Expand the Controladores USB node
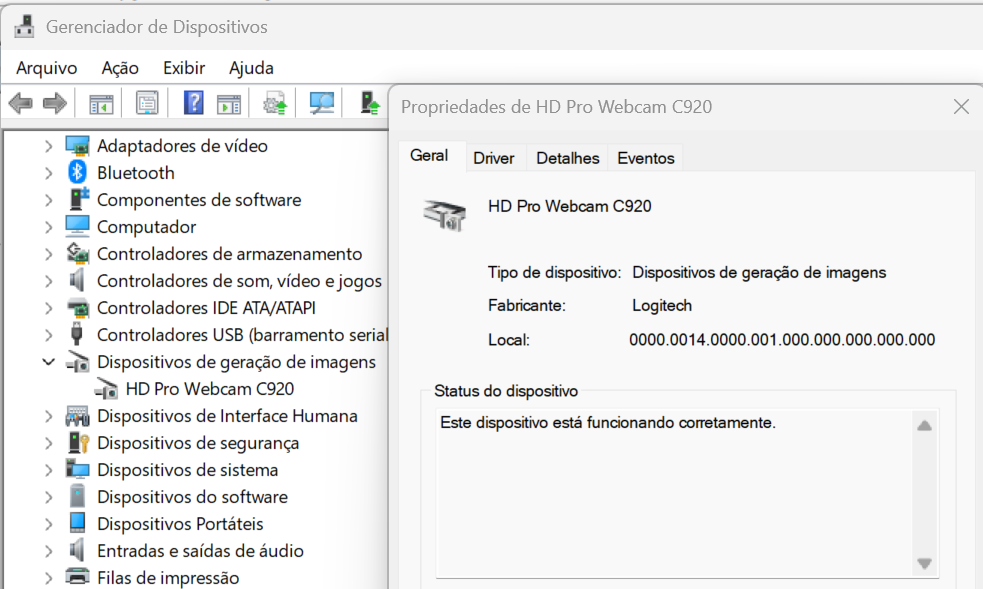The height and width of the screenshot is (589, 983). pos(48,335)
